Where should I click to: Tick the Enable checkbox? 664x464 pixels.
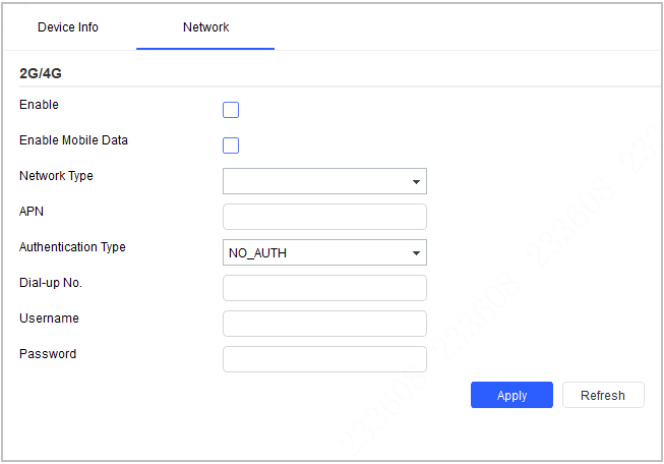[x=231, y=110]
